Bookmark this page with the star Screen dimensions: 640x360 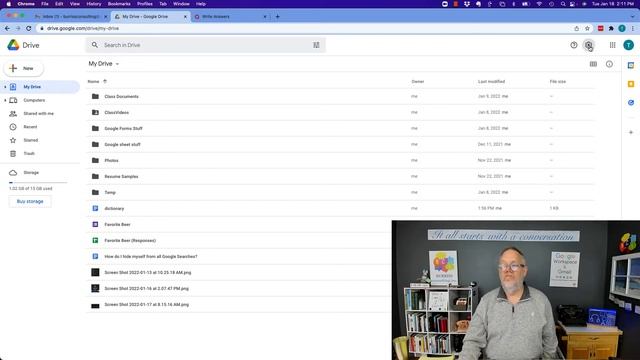click(587, 28)
